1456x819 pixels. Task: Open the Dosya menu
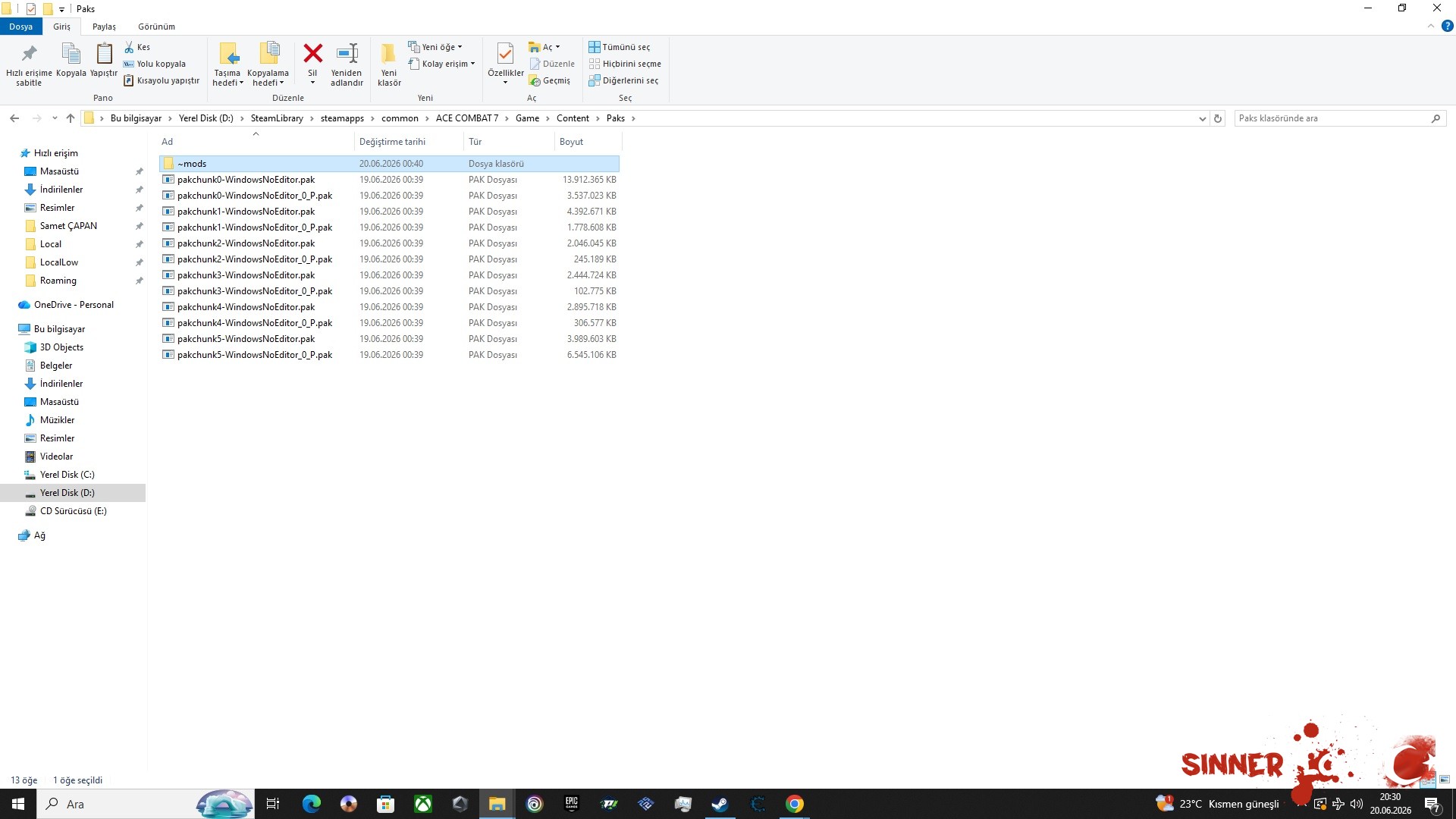(x=20, y=27)
